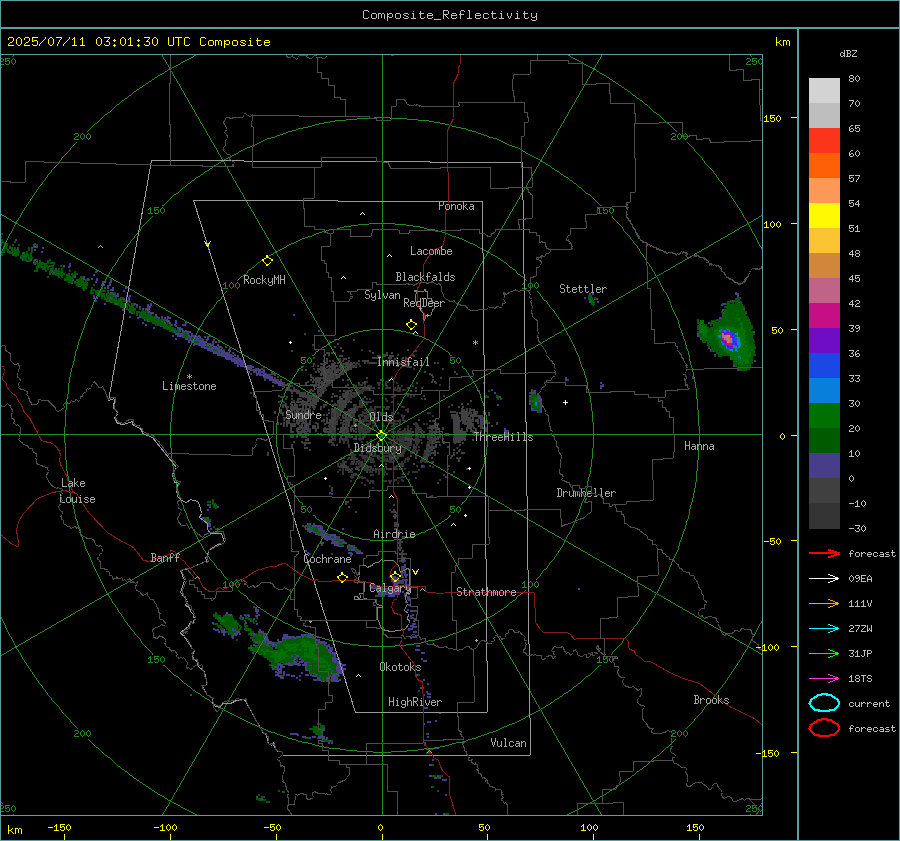
Task: Click the yellow diamond marker above RockyMH
Action: tap(267, 261)
